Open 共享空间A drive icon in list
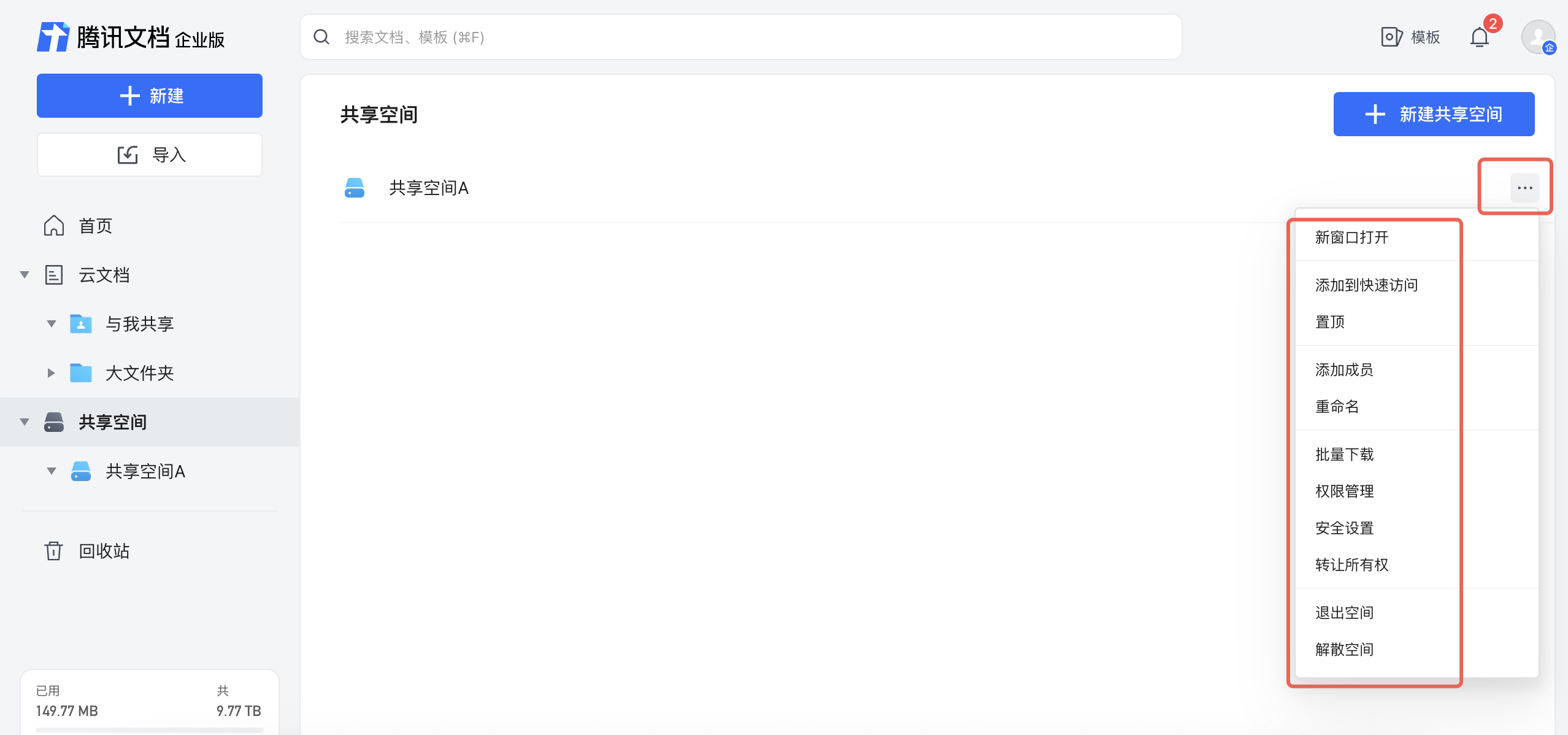Image resolution: width=1568 pixels, height=735 pixels. coord(355,188)
